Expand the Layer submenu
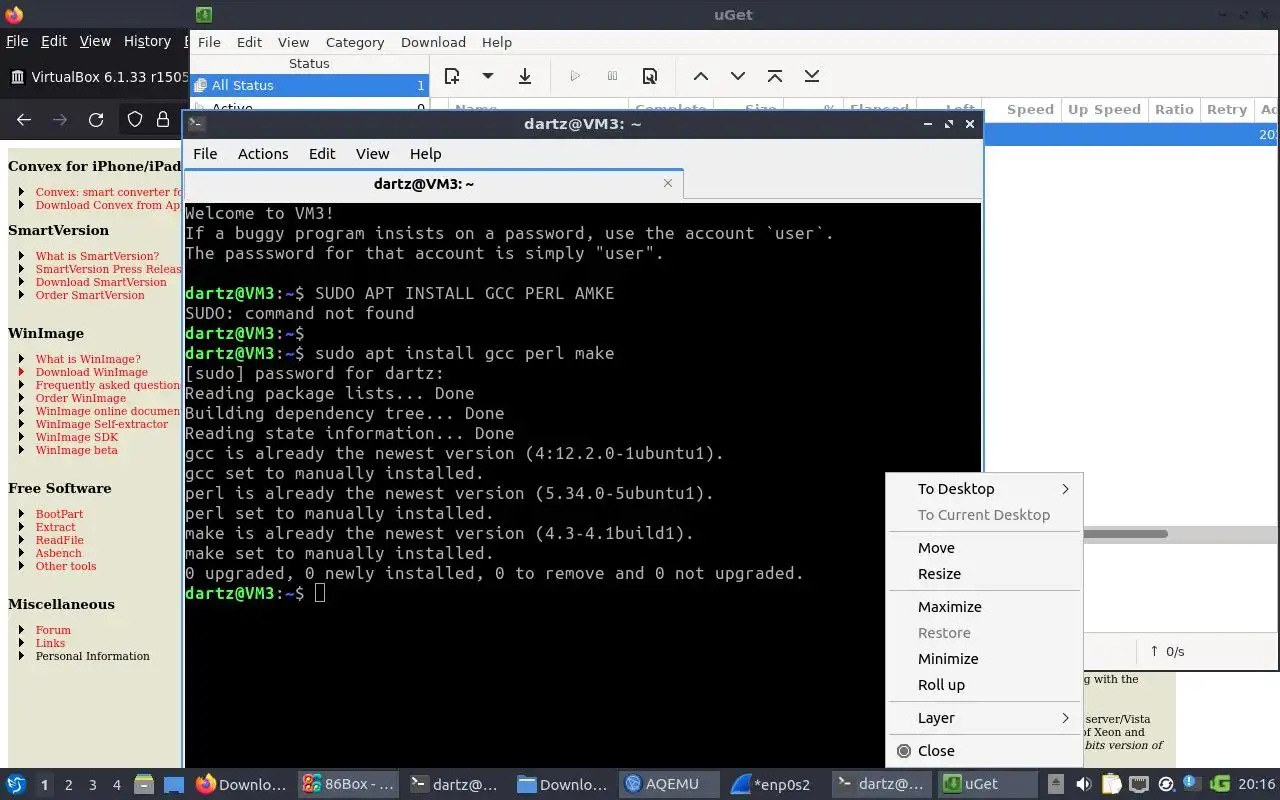Viewport: 1280px width, 800px height. 984,717
